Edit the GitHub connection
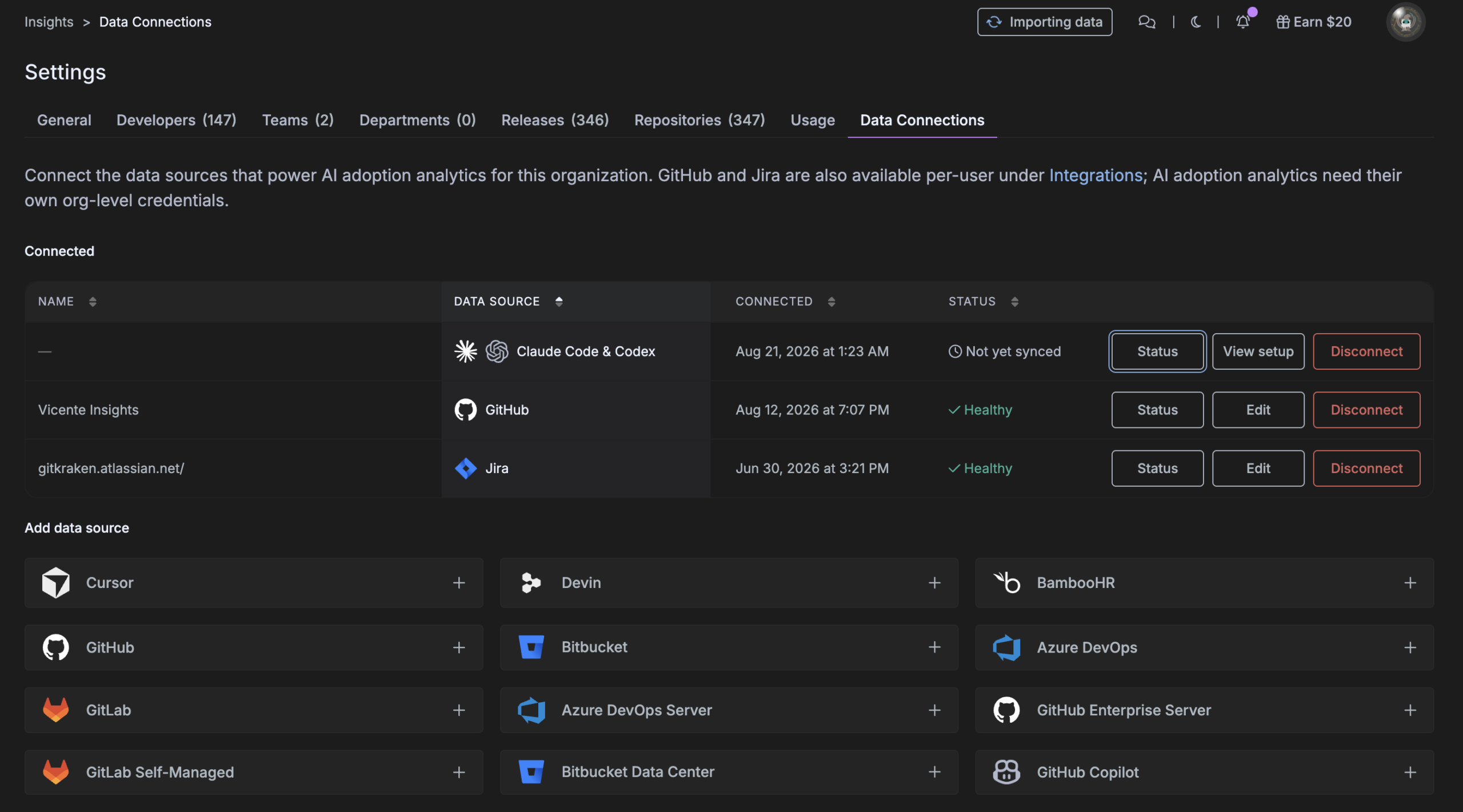 coord(1258,409)
